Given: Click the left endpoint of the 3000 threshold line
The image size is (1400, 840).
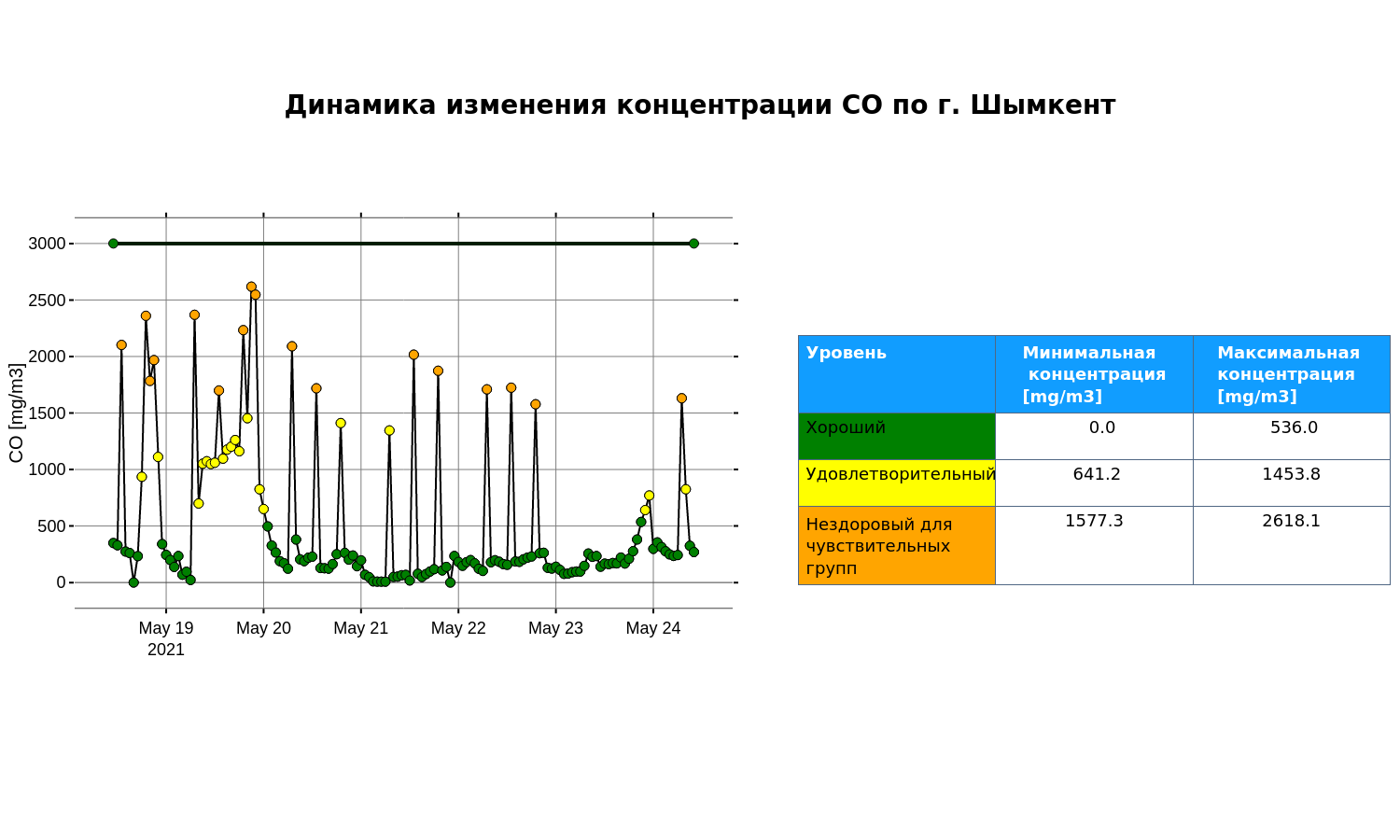Looking at the screenshot, I should [113, 244].
